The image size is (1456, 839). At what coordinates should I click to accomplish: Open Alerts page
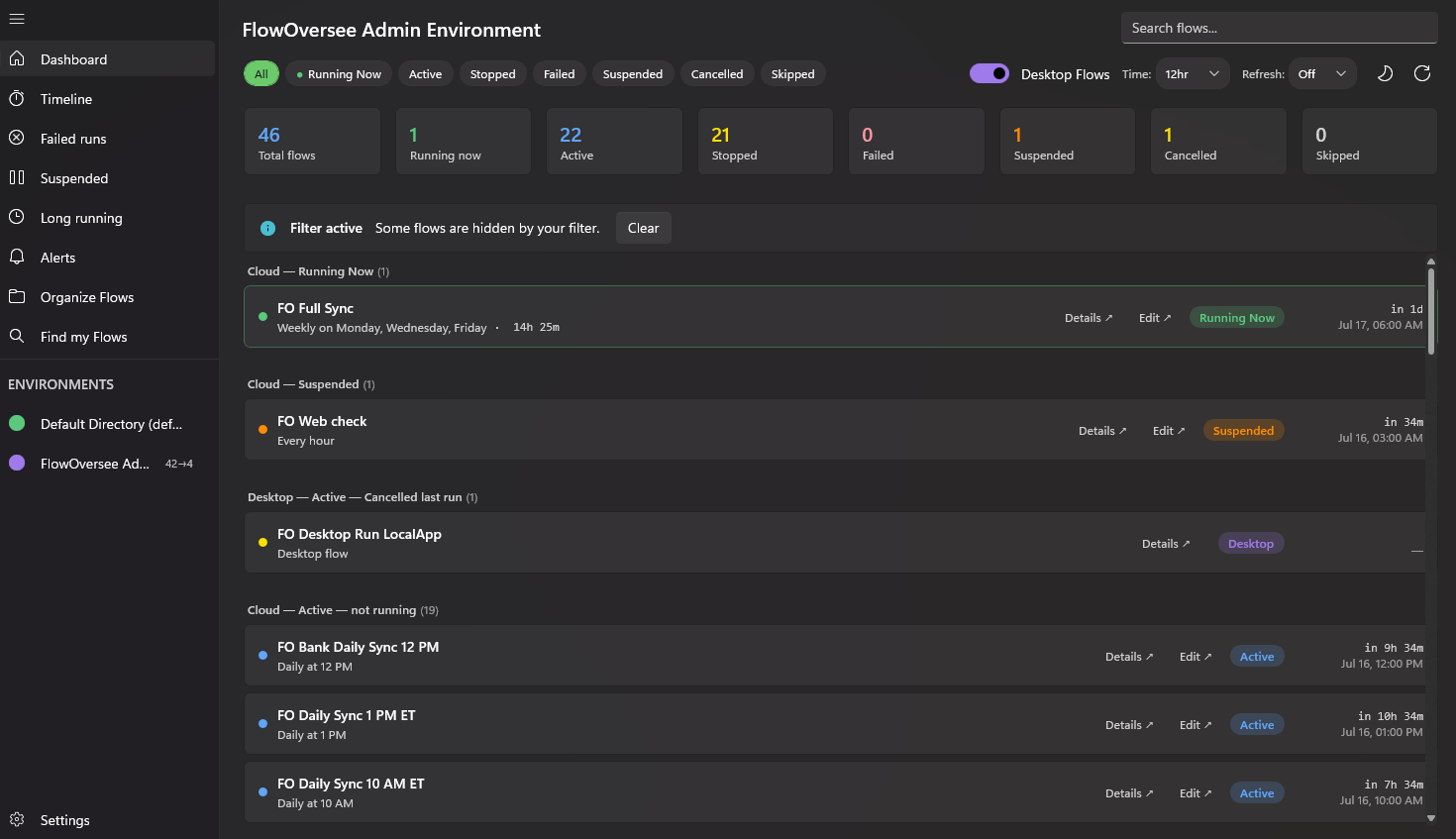coord(107,258)
